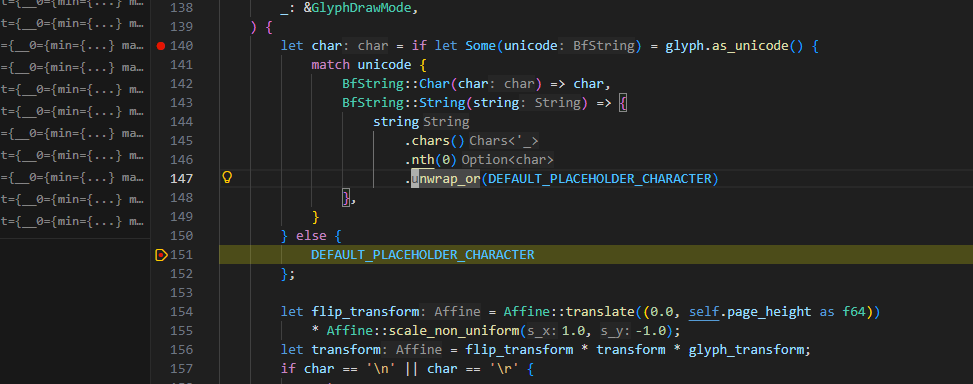Screen dimensions: 973x384
Task: Click line number 144 in the gutter
Action: pos(182,122)
